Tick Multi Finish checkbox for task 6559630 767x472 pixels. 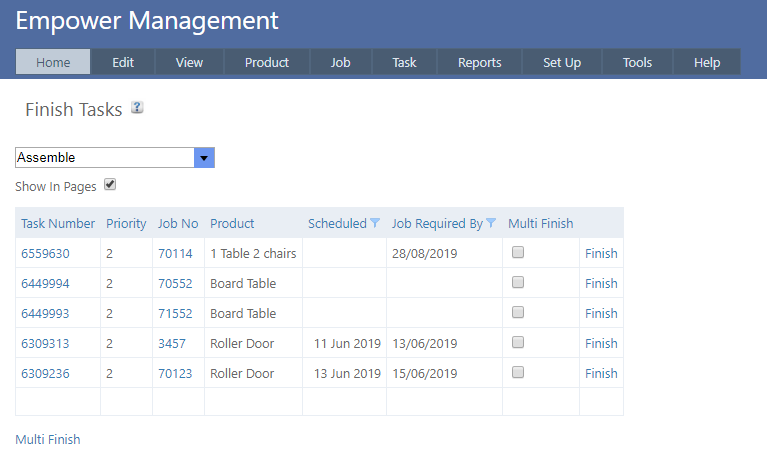pyautogui.click(x=518, y=253)
